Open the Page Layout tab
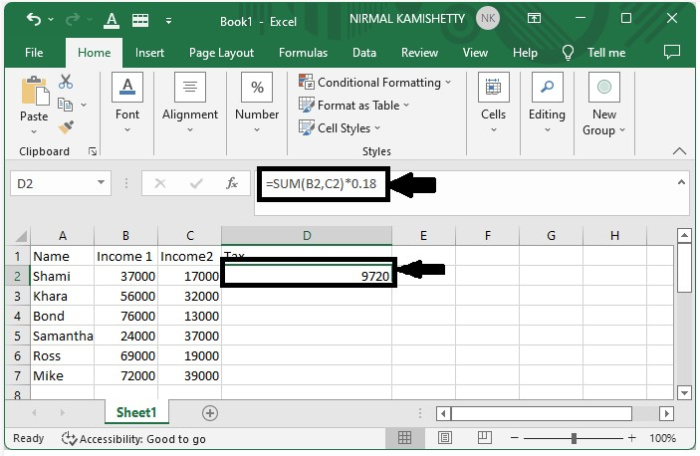 221,52
